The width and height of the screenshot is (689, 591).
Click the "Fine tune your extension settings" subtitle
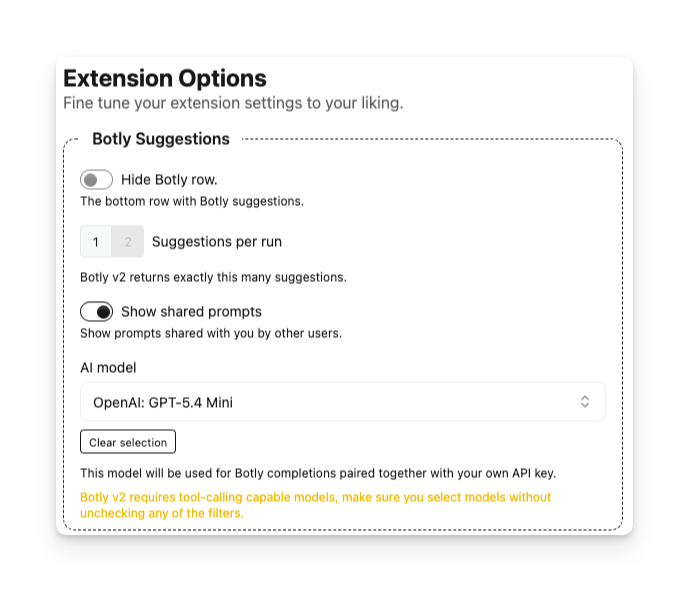tap(233, 103)
